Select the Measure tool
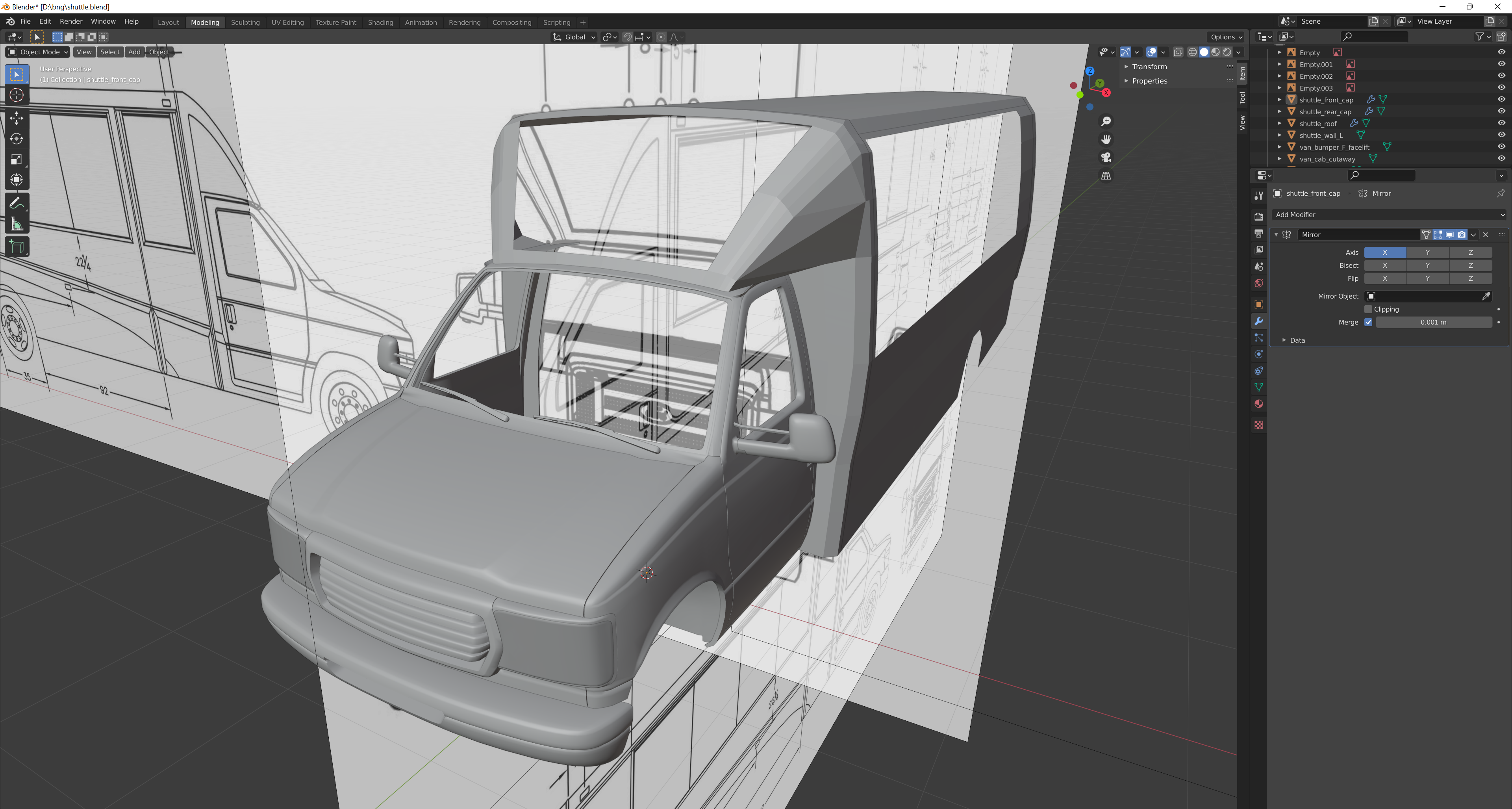This screenshot has width=1512, height=809. pos(17,224)
